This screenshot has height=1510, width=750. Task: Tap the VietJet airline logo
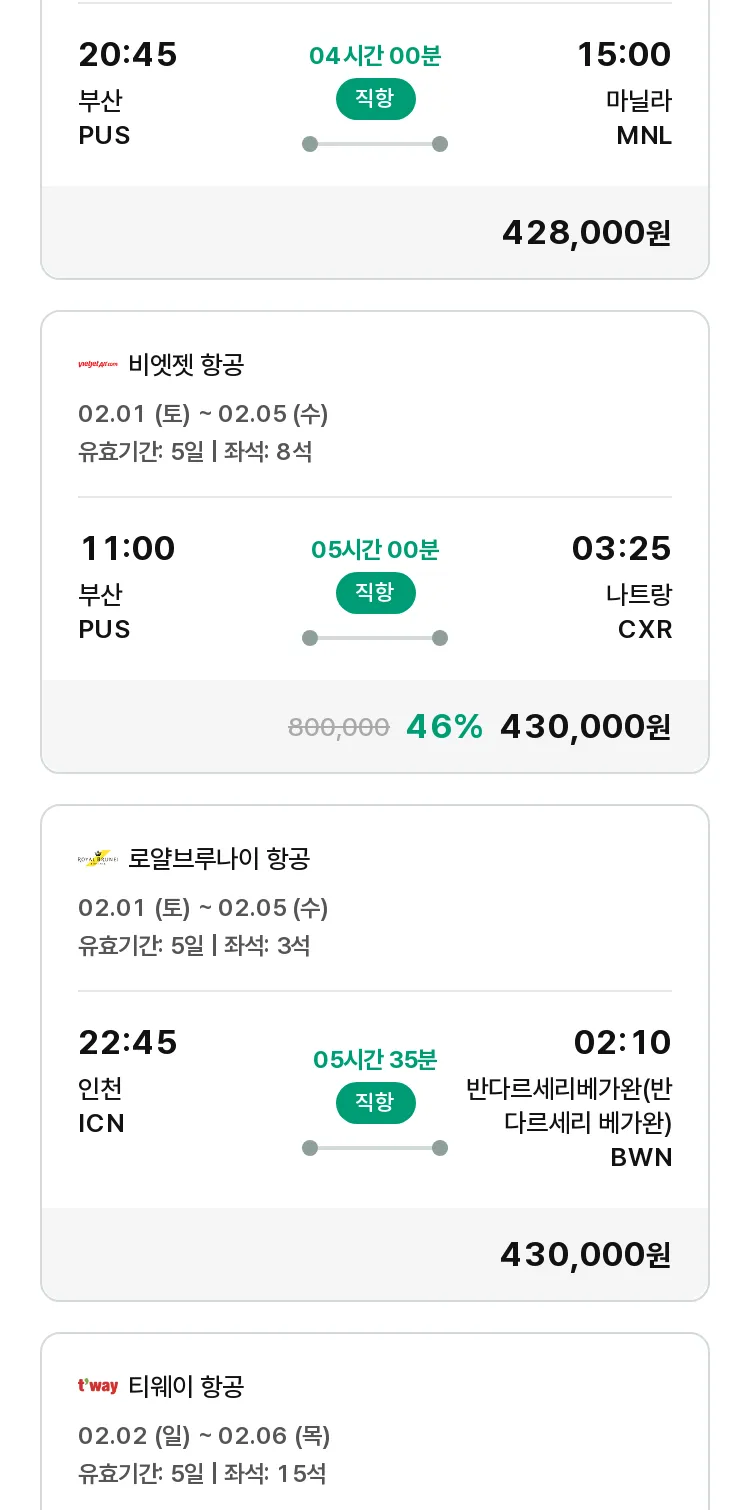click(98, 365)
